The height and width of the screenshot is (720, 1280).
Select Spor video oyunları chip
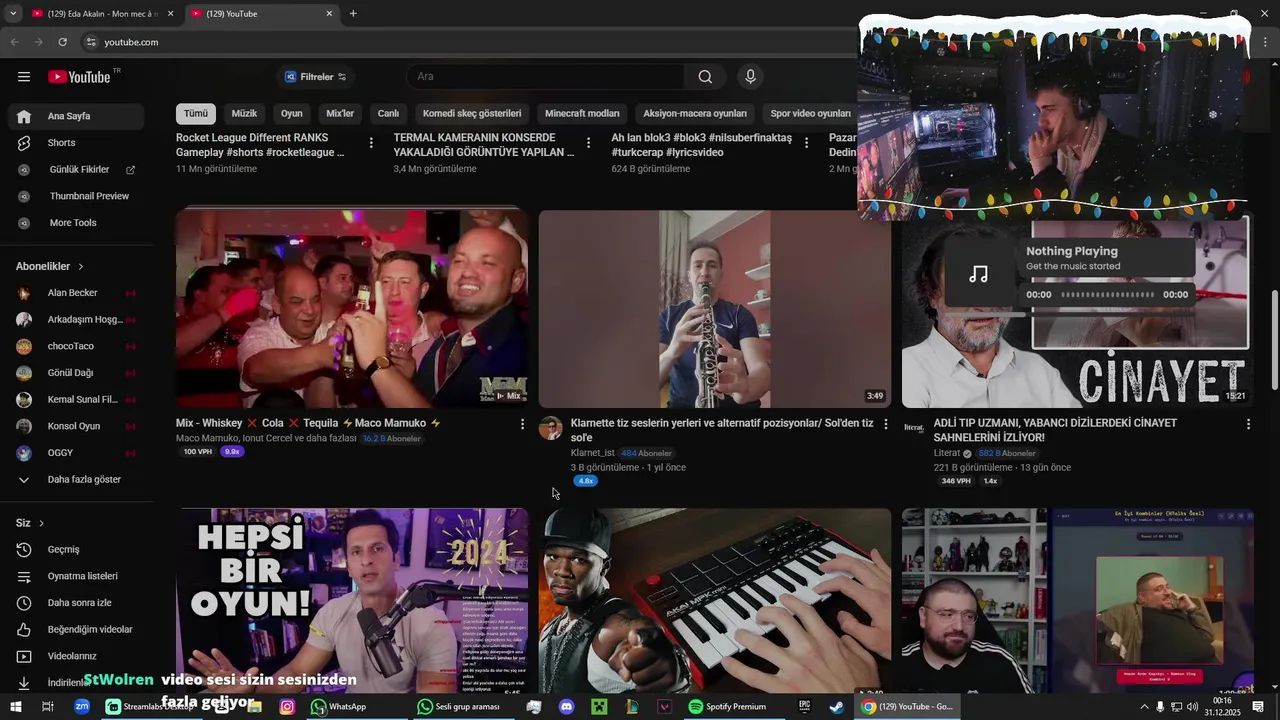click(x=810, y=113)
